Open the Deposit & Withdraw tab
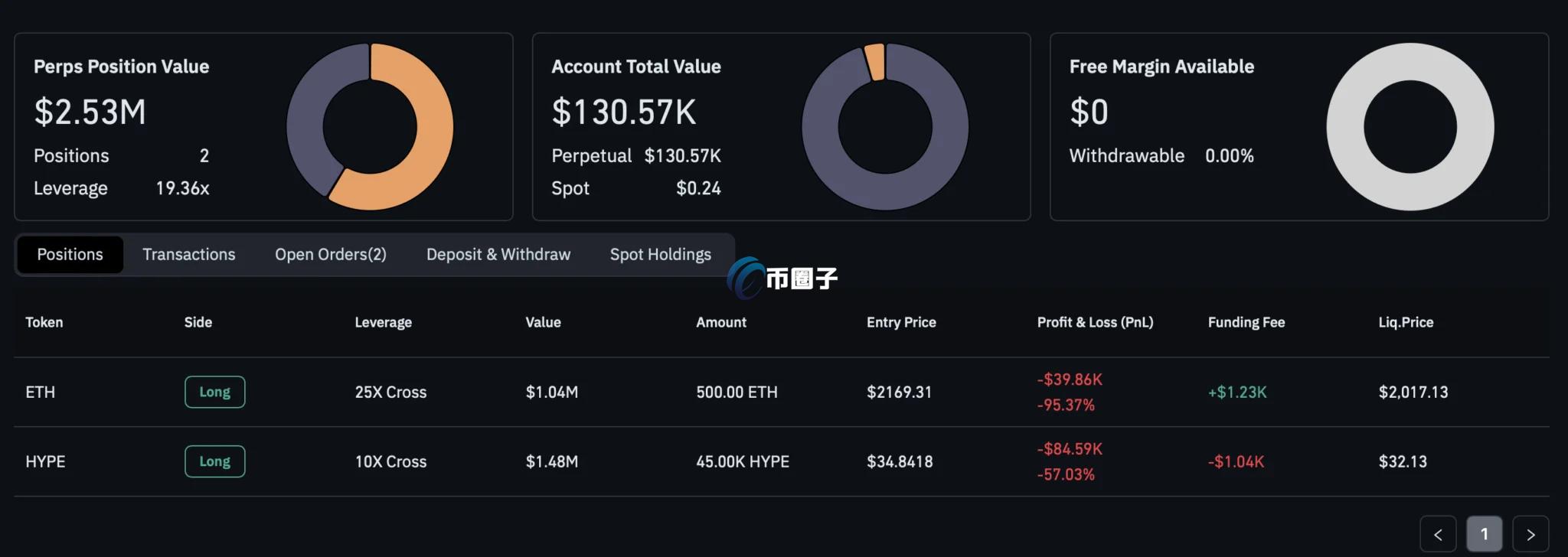 [x=498, y=255]
